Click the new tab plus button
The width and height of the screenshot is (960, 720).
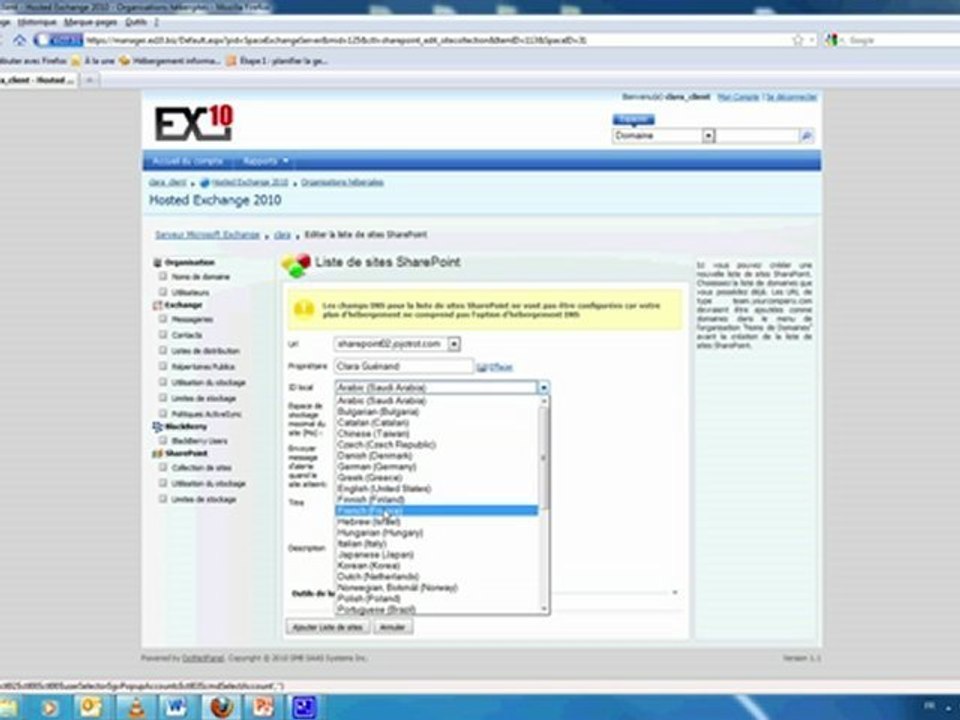point(89,80)
